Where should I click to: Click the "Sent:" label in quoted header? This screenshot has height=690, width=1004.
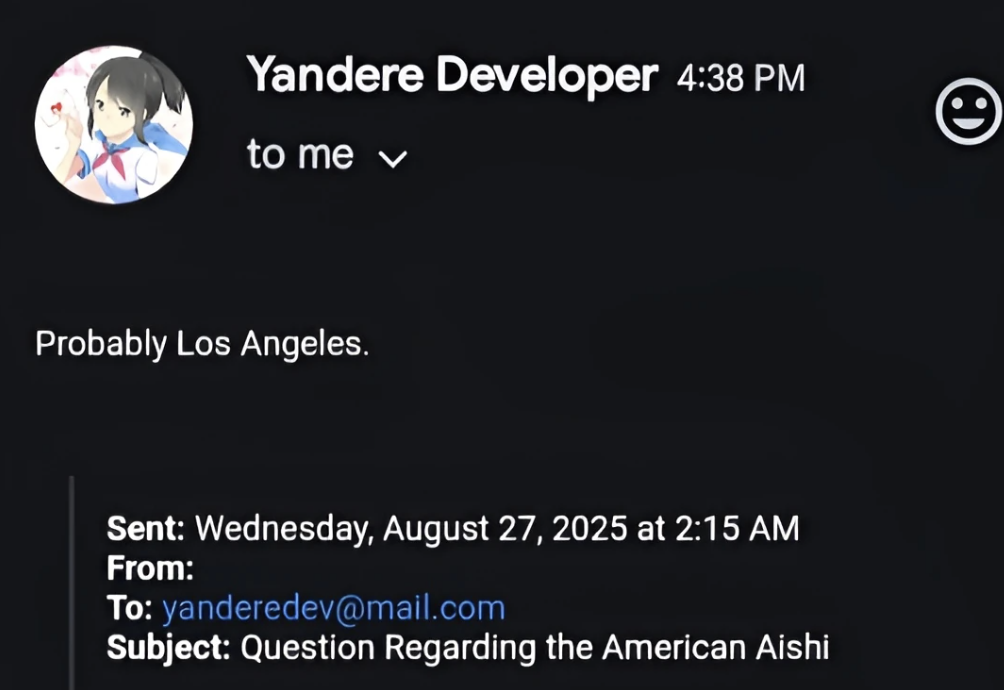click(x=146, y=528)
